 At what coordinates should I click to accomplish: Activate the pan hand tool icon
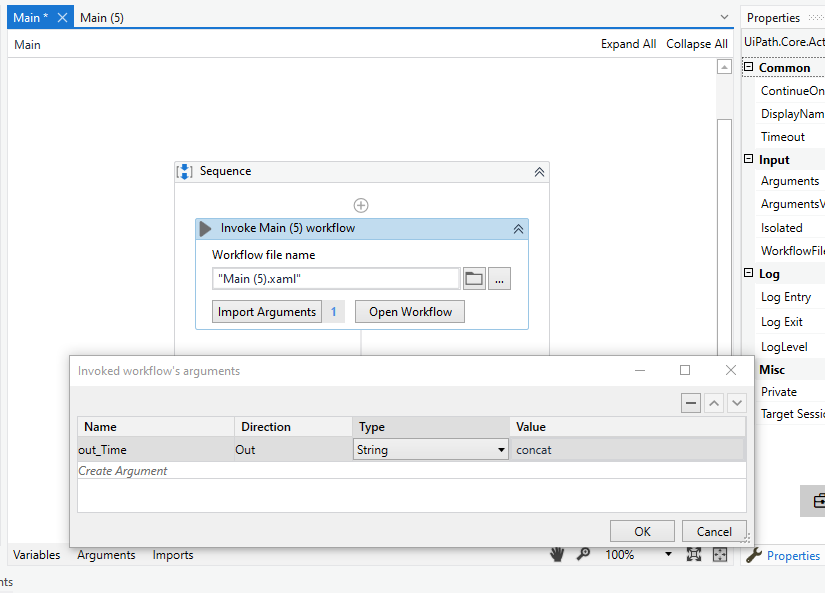tap(557, 555)
